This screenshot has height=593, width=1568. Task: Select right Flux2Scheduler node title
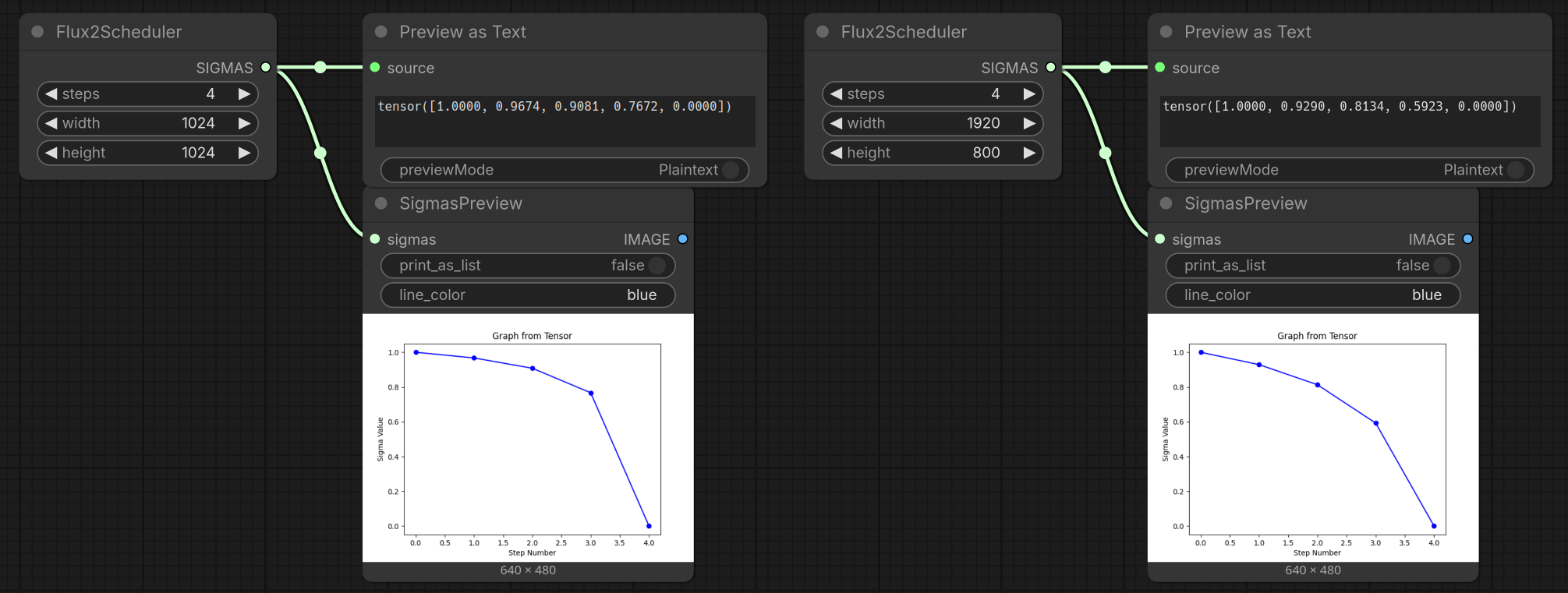(x=904, y=32)
